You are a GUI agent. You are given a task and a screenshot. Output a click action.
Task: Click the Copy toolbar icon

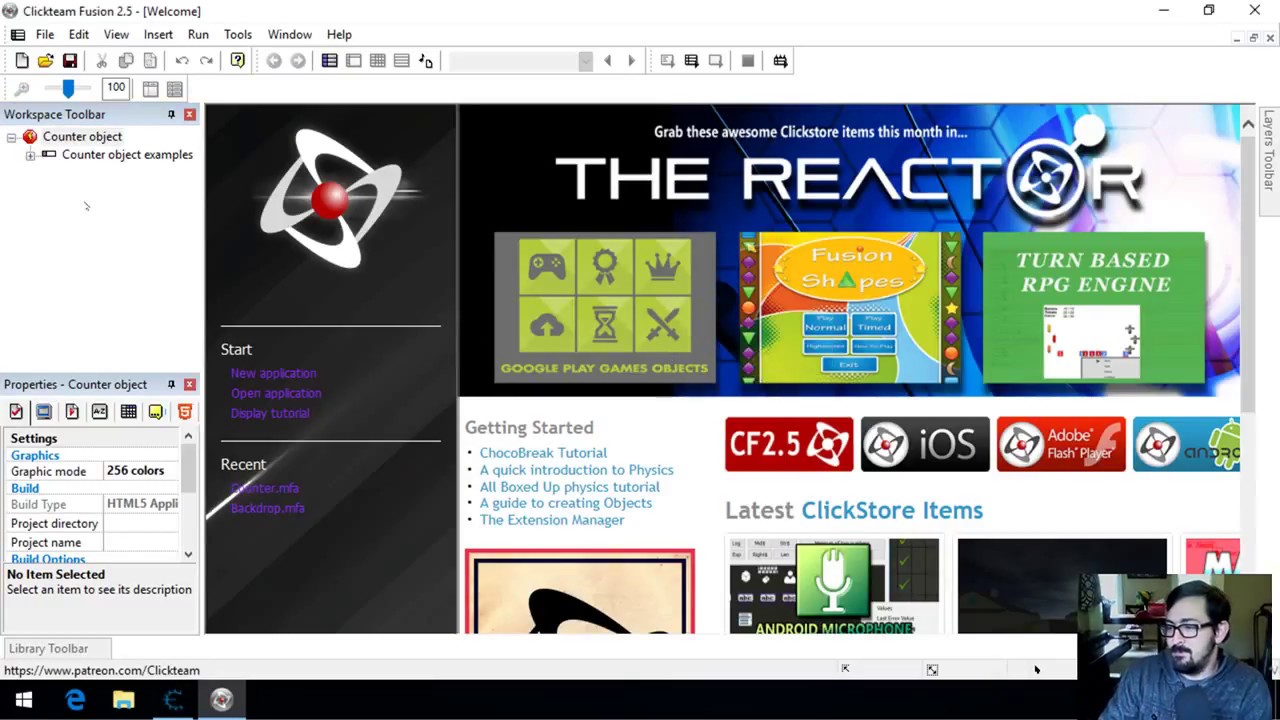click(126, 61)
